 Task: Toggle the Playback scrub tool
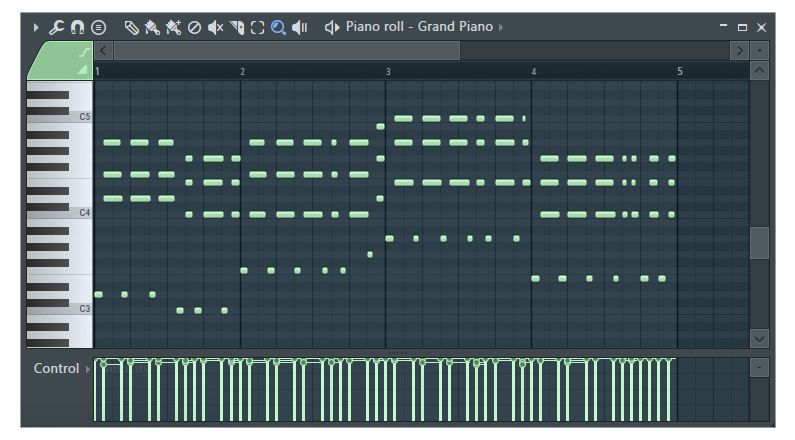[300, 27]
